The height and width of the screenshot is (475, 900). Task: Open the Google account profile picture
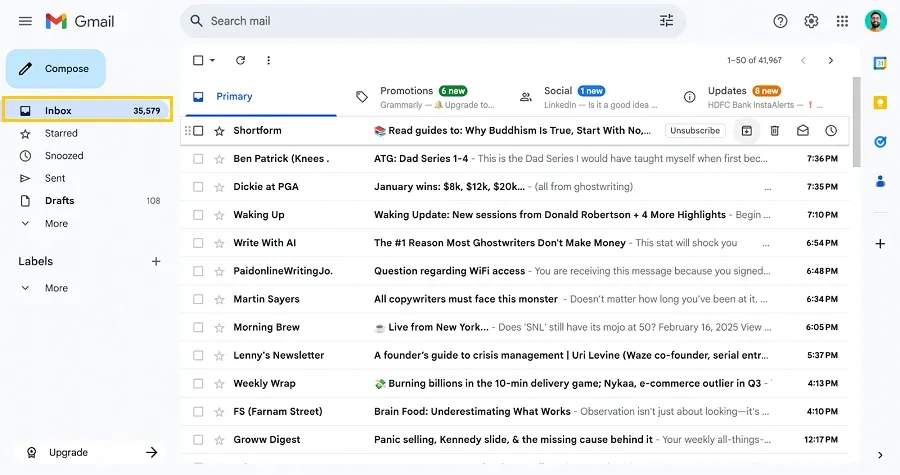coord(876,21)
